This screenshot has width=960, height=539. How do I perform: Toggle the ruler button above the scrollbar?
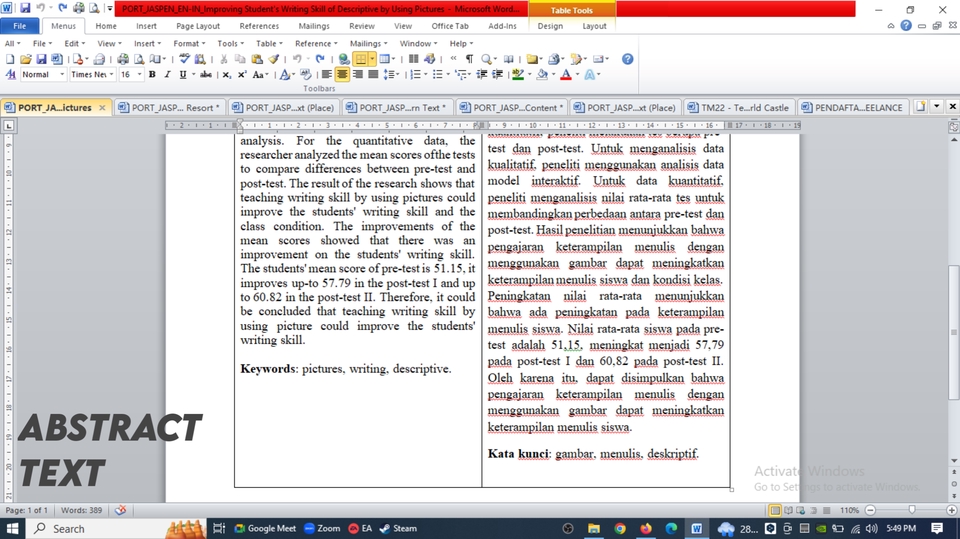click(x=953, y=127)
